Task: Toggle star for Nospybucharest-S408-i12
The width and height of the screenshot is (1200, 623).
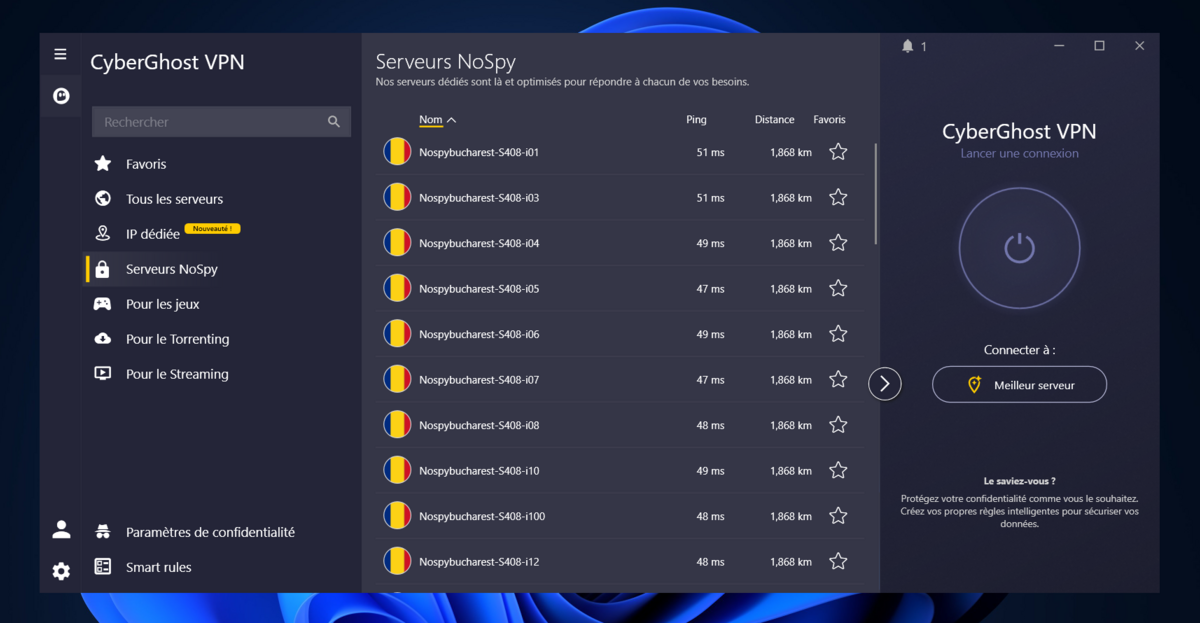Action: point(838,562)
